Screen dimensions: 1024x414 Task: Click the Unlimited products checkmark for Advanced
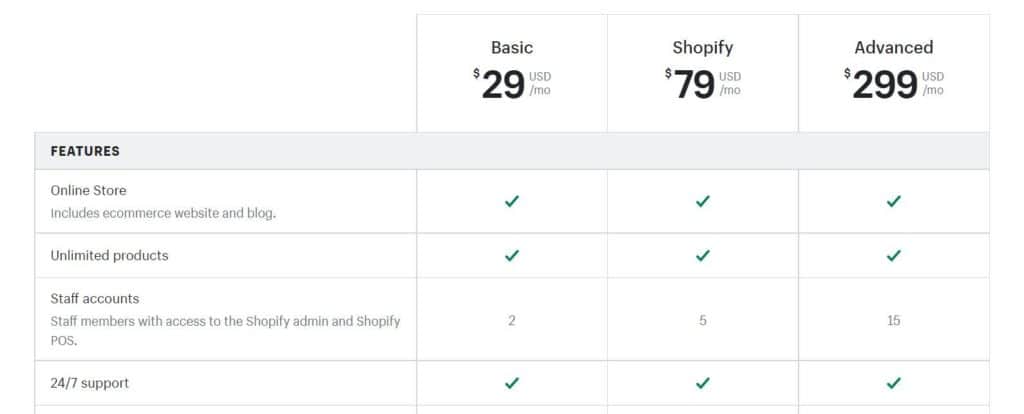[893, 255]
